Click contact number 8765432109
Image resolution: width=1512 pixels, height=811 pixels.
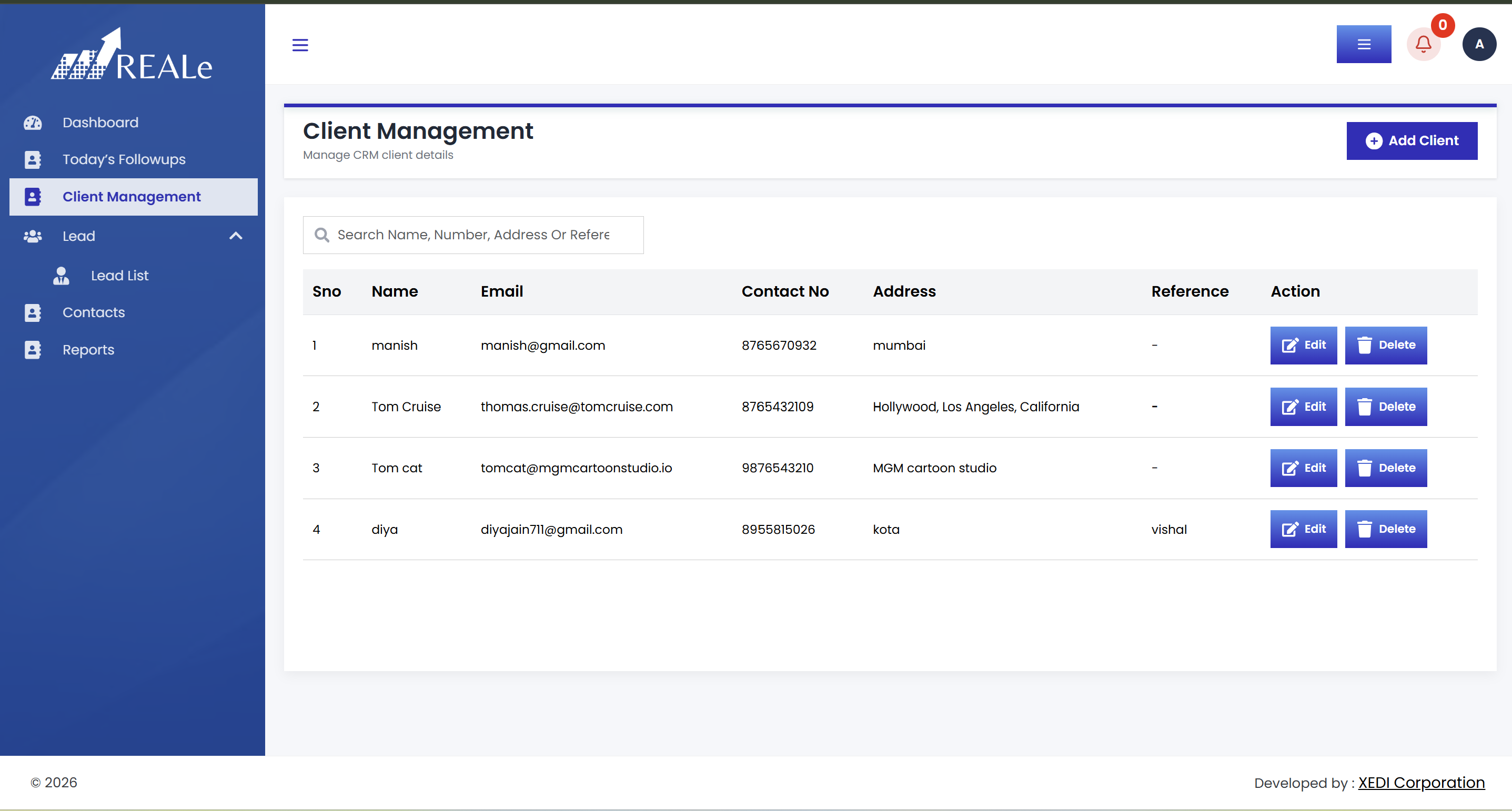point(777,407)
